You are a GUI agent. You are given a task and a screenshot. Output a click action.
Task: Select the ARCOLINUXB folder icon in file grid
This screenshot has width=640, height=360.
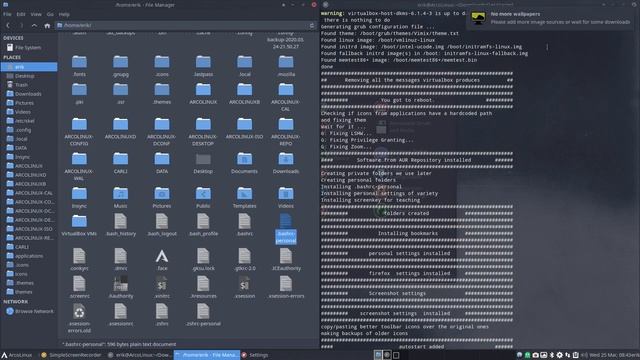tap(244, 90)
